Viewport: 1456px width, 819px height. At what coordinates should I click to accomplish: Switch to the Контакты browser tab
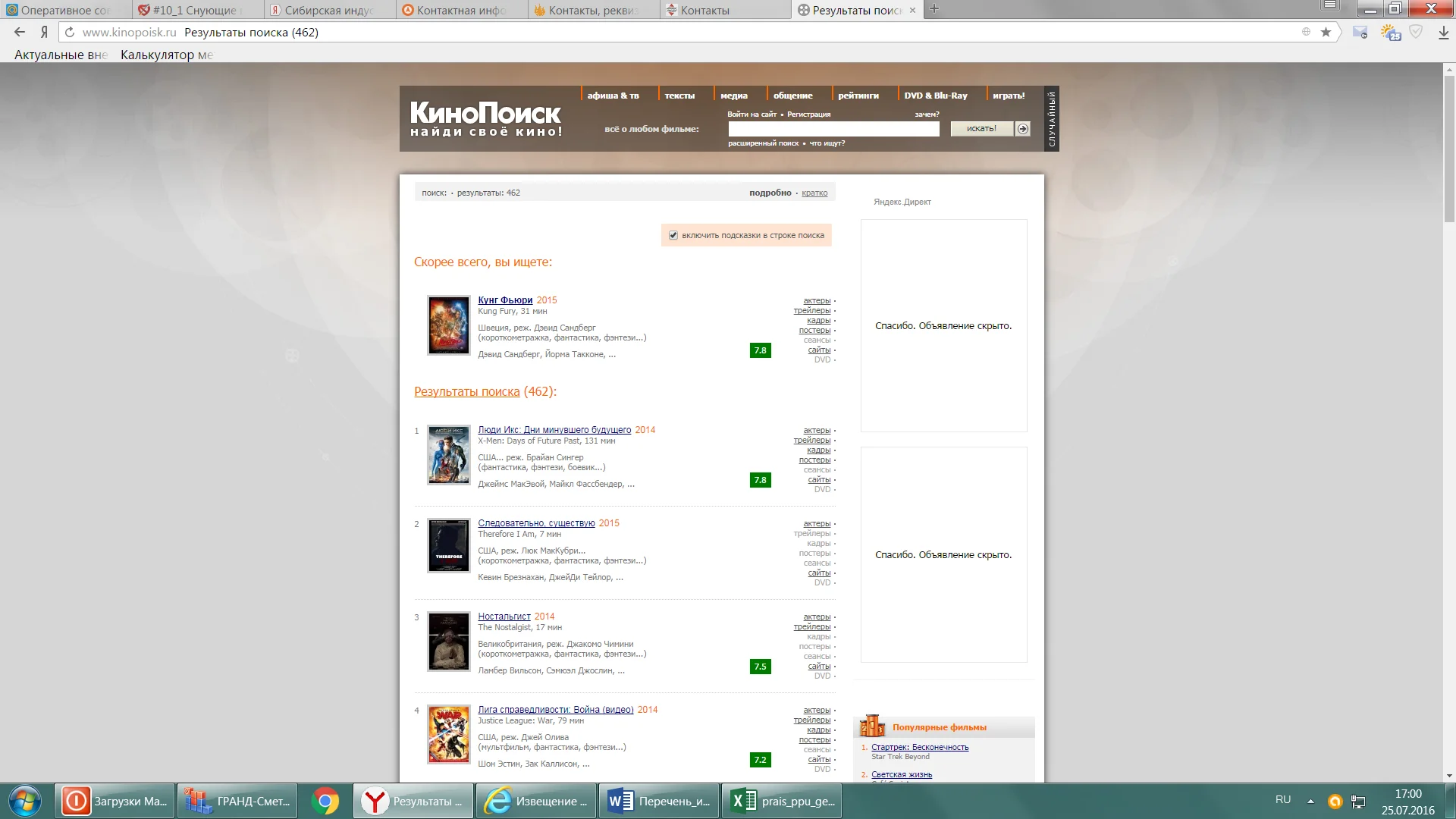[x=704, y=10]
